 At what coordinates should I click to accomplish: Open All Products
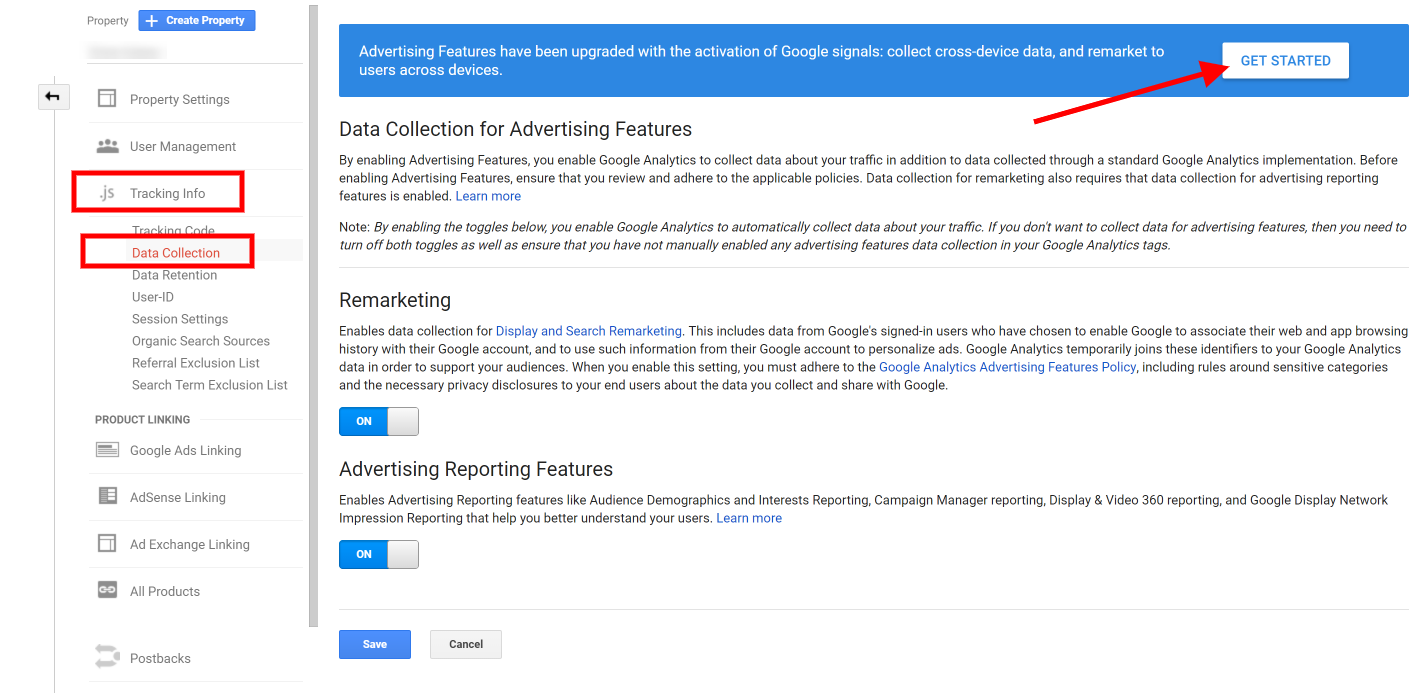pyautogui.click(x=165, y=591)
